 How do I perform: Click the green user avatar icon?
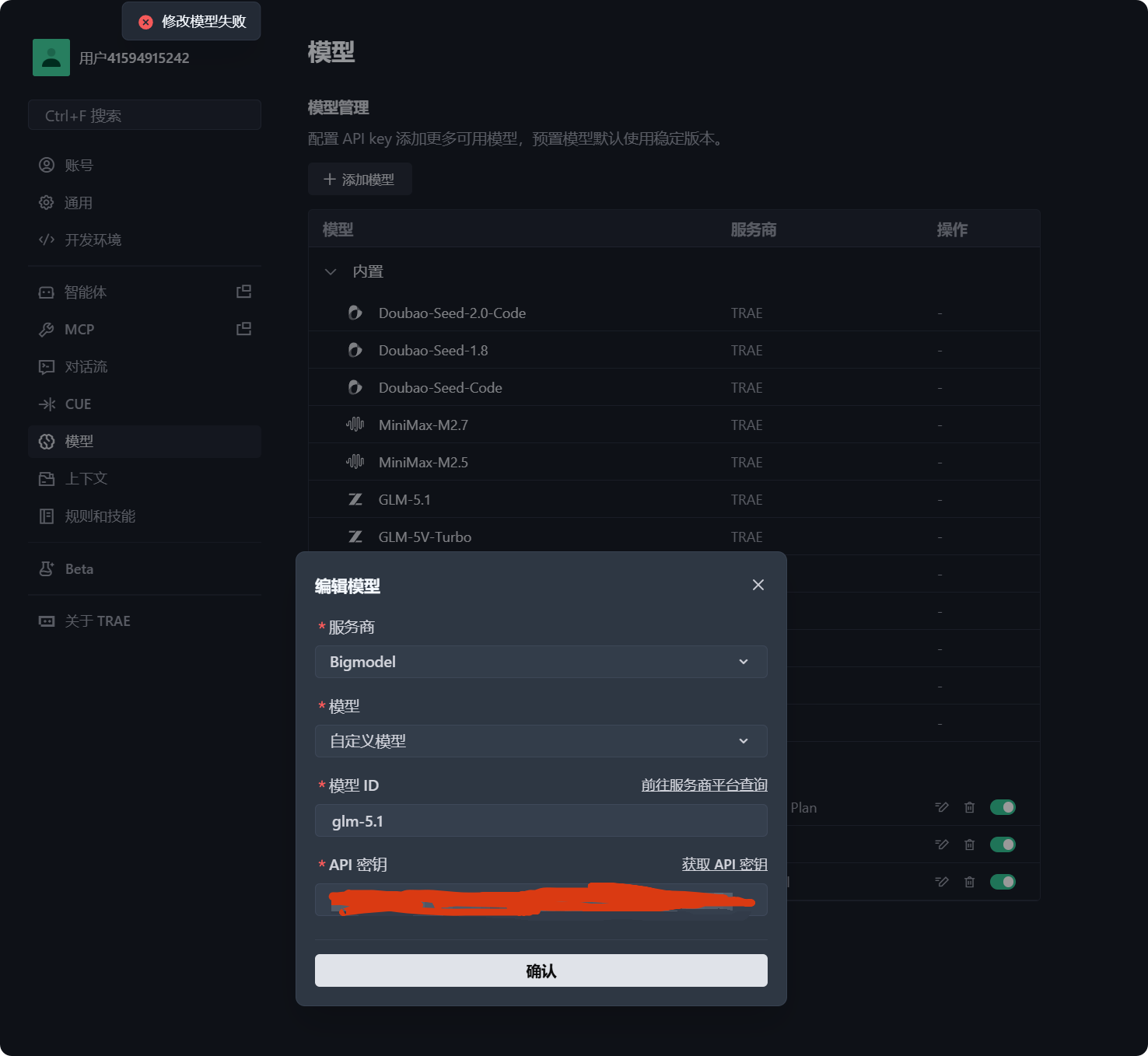pyautogui.click(x=51, y=58)
